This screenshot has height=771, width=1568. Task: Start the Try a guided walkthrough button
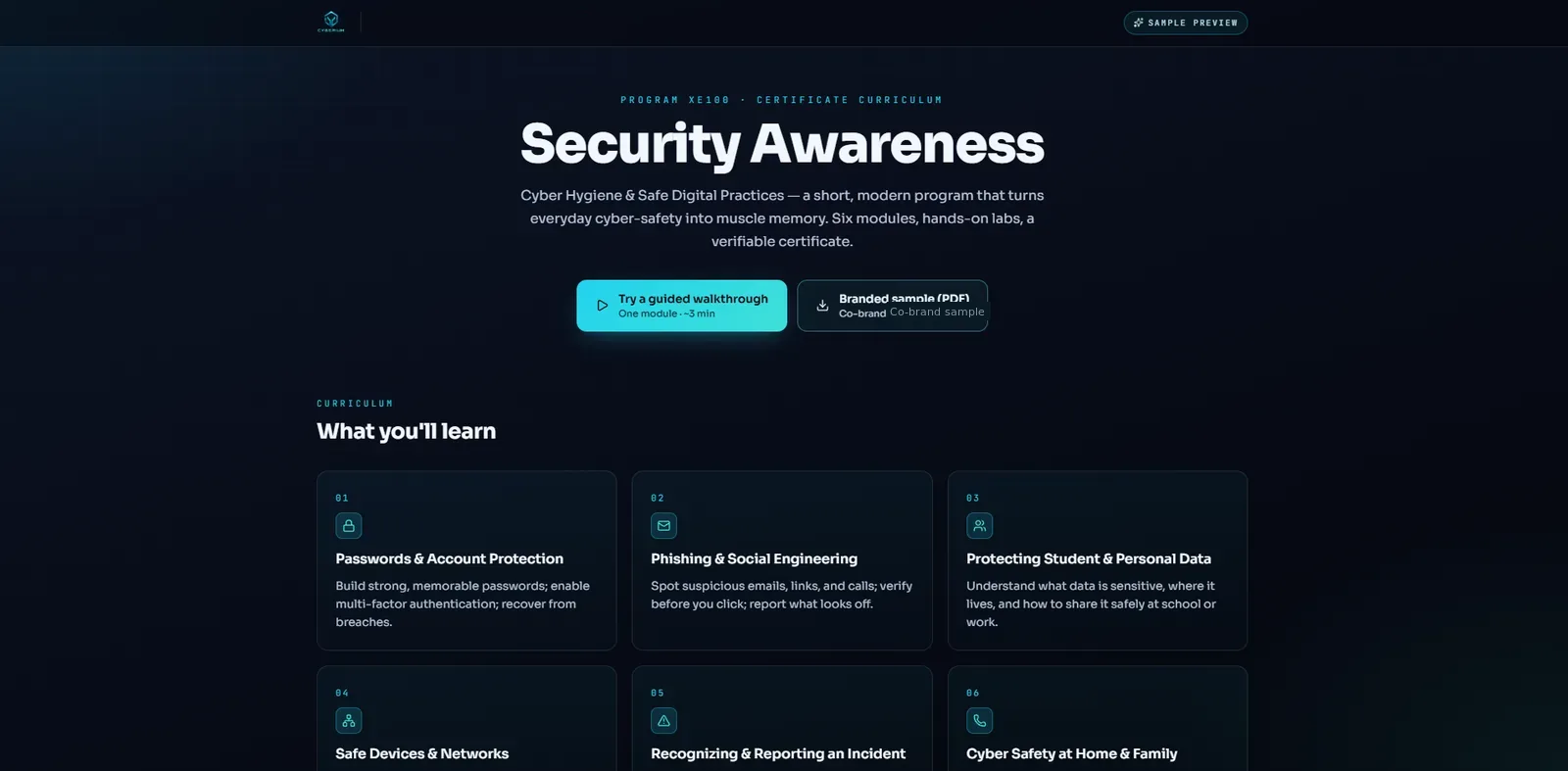(681, 306)
